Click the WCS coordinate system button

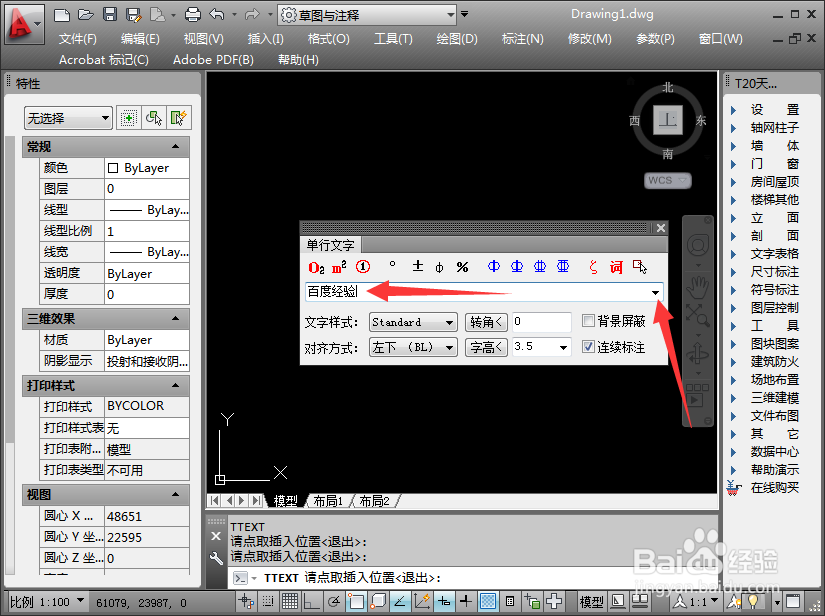click(x=667, y=180)
